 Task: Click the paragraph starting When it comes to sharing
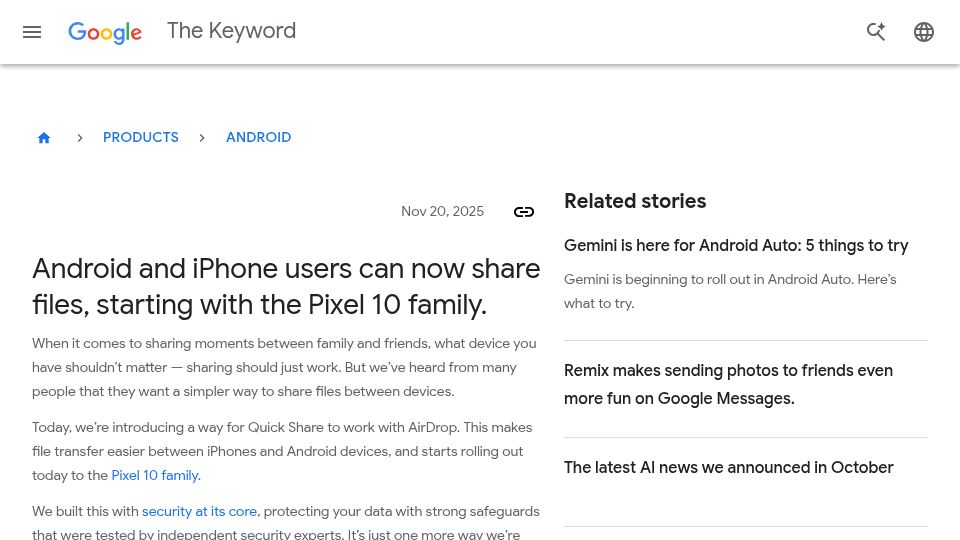(x=284, y=367)
